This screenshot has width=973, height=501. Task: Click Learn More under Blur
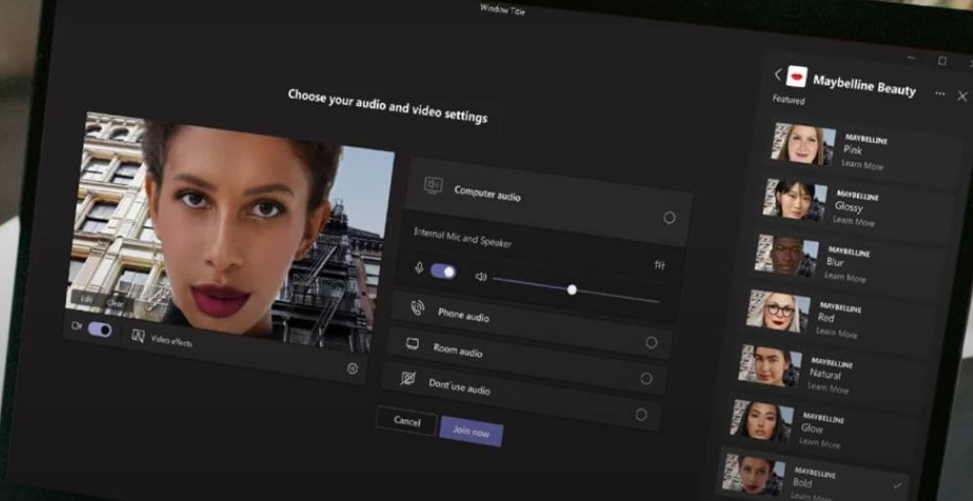click(845, 276)
